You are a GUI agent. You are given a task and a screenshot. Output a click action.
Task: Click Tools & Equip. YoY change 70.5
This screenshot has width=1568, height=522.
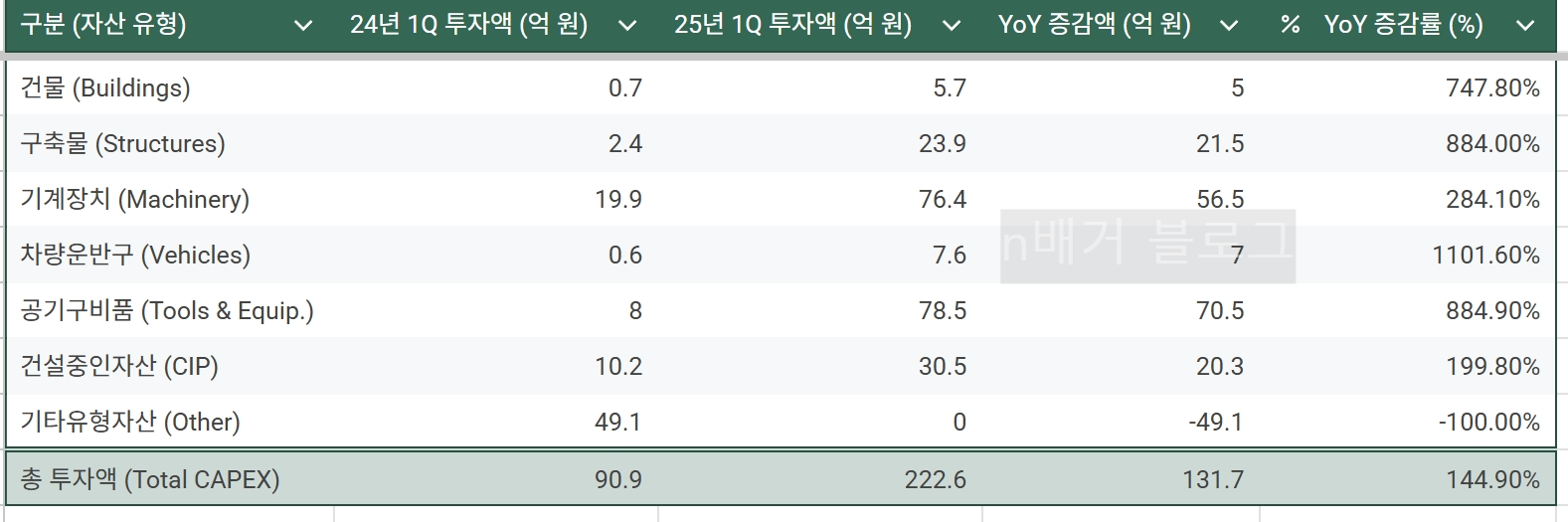[x=1220, y=310]
